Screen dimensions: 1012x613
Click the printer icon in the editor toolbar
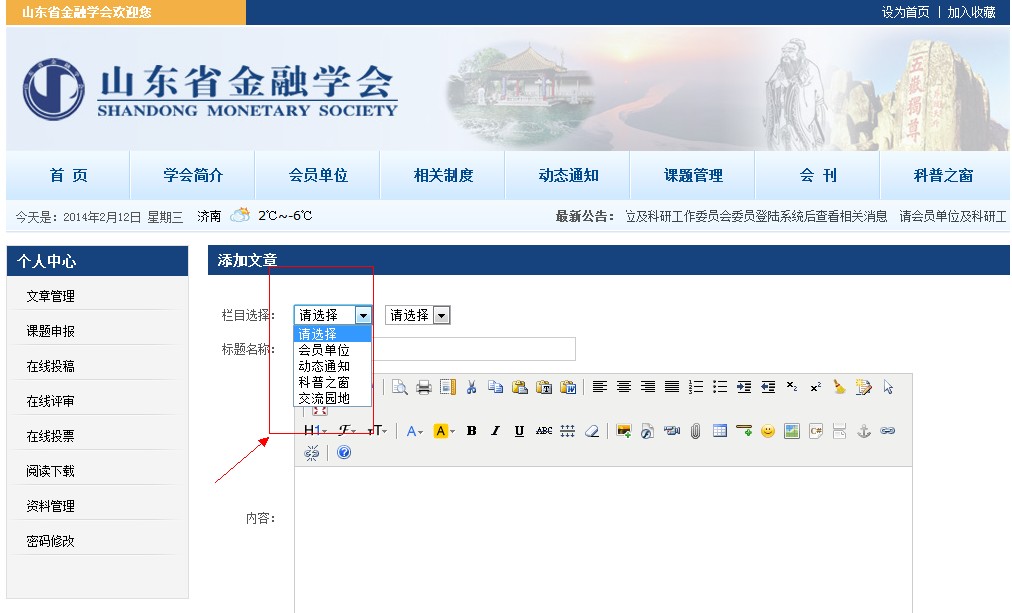pyautogui.click(x=423, y=387)
